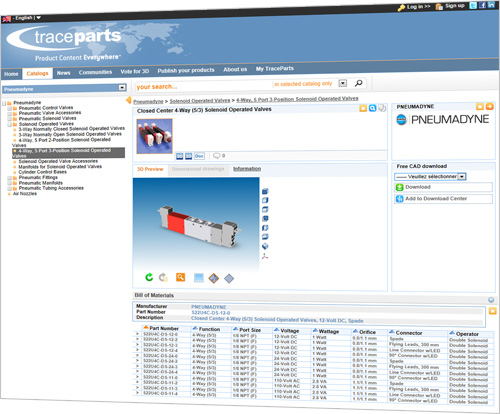Open Publish your products menu item
Viewport: 500px width, 414px height.
[x=186, y=70]
